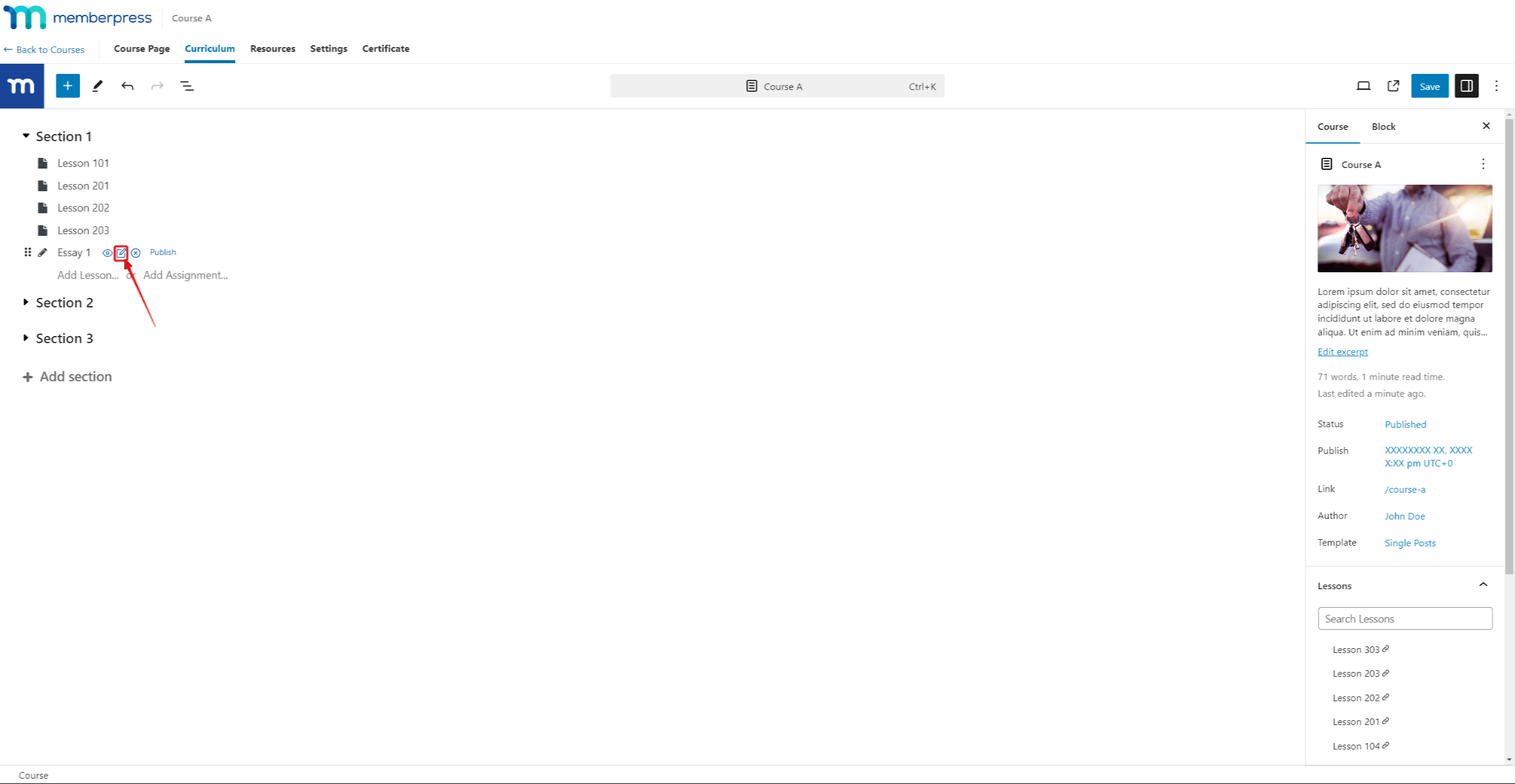Click the Save button in top toolbar
Viewport: 1515px width, 784px height.
click(1429, 86)
